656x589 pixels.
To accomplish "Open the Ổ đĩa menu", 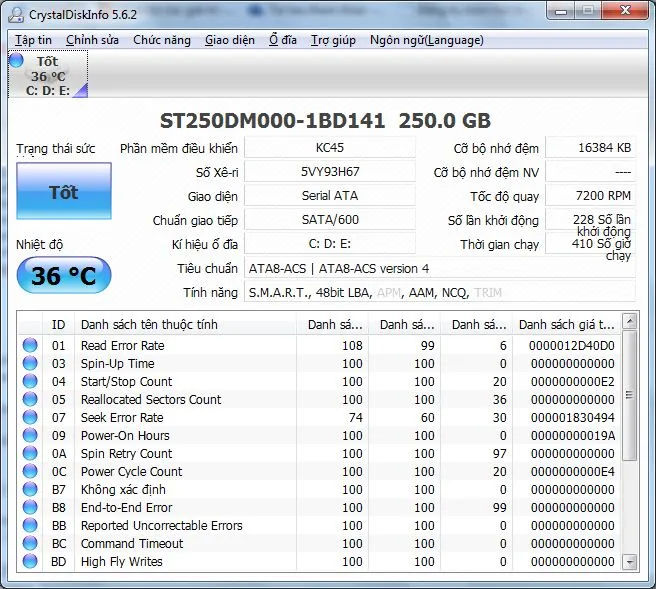I will click(x=282, y=40).
